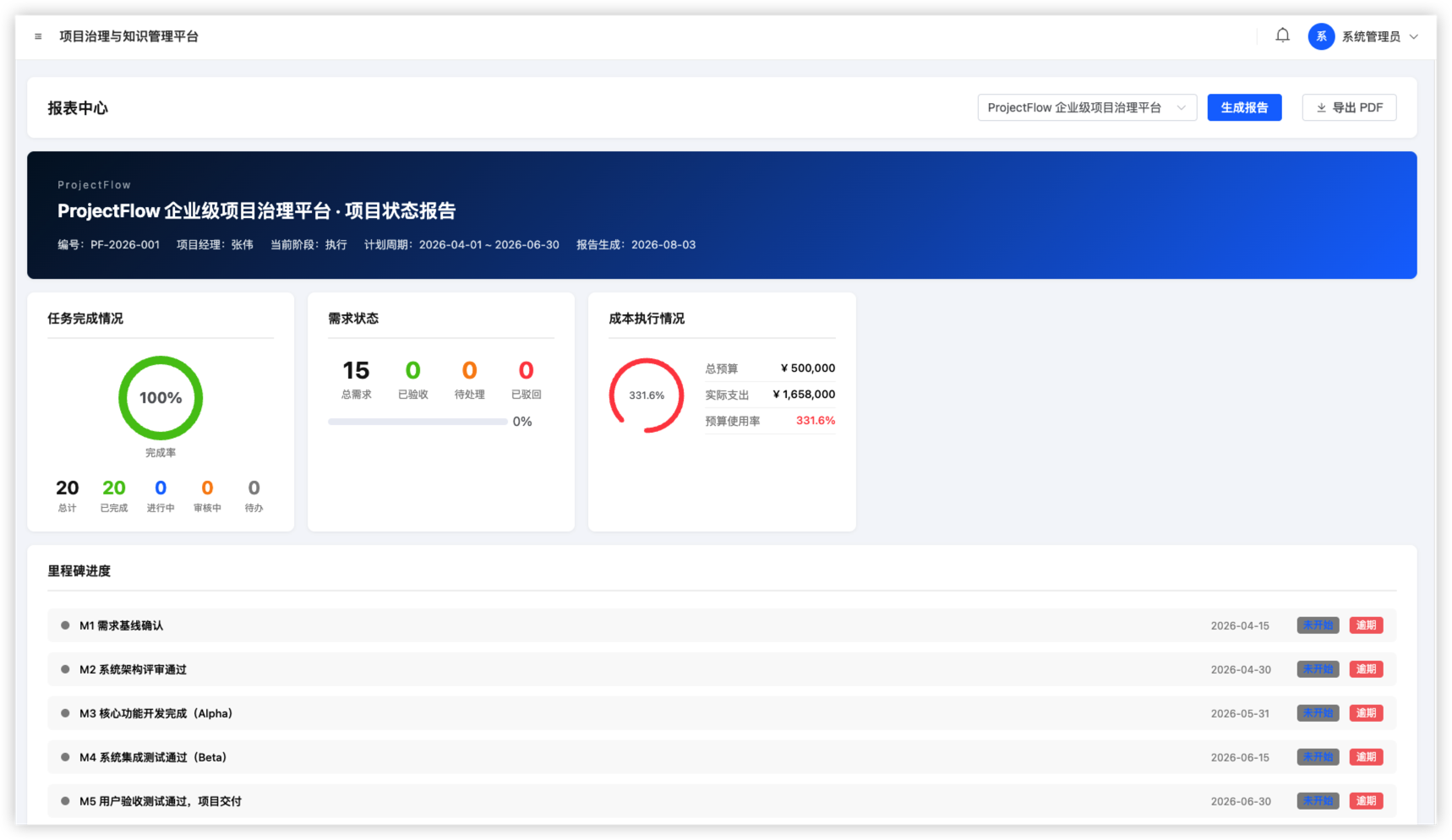Click the 实际支出 value ¥1,658,000
Screen dimensions: 1452x840
(804, 395)
